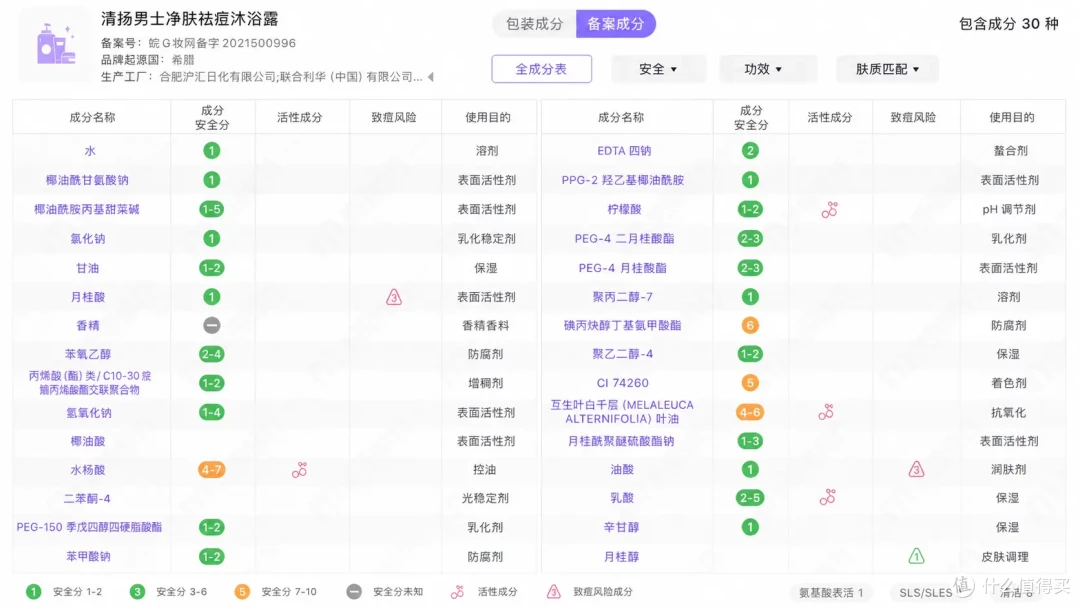Click 光稳定剂 purpose cell for 二苯酮-4

485,499
